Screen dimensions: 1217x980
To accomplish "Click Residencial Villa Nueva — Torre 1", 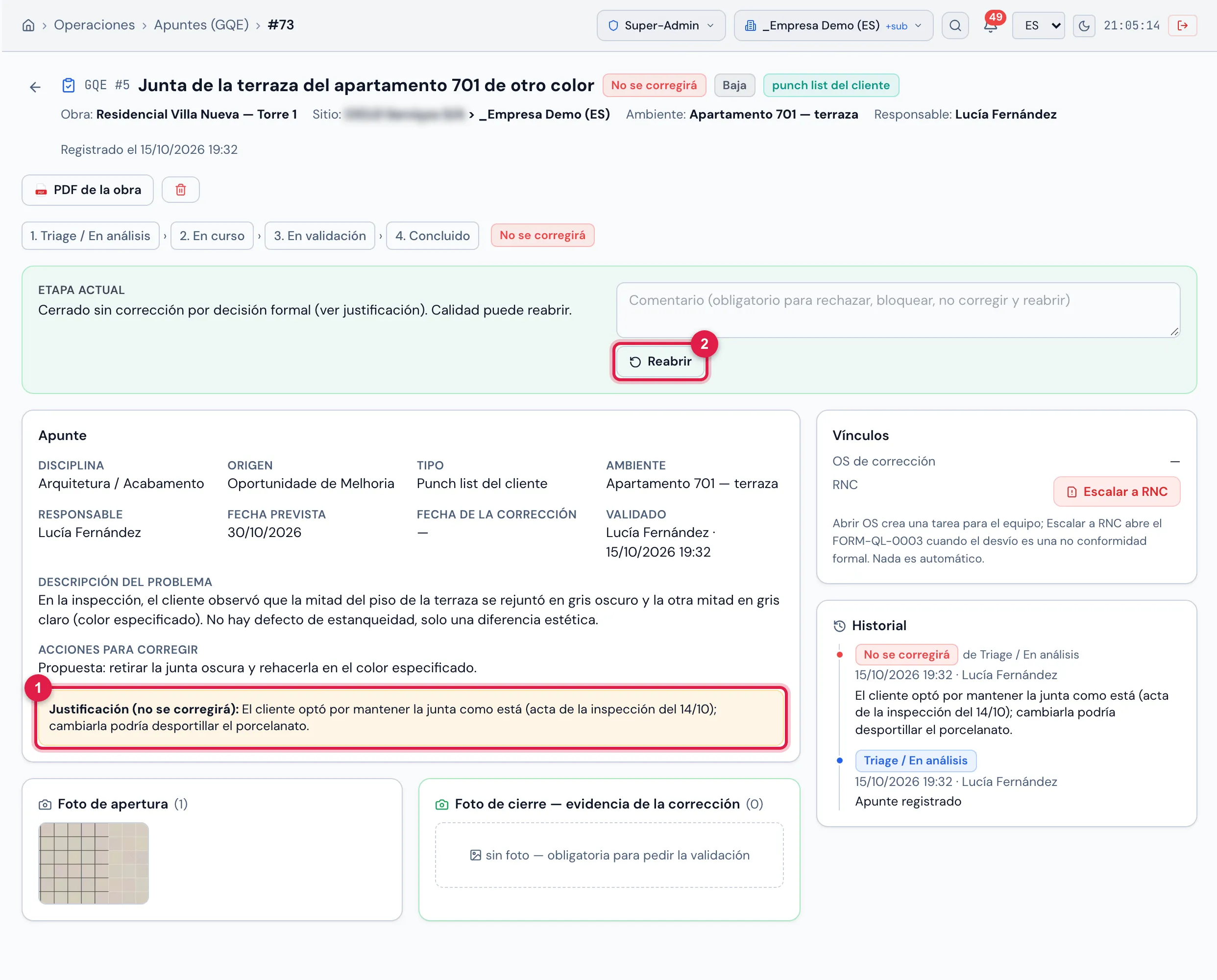I will [196, 115].
